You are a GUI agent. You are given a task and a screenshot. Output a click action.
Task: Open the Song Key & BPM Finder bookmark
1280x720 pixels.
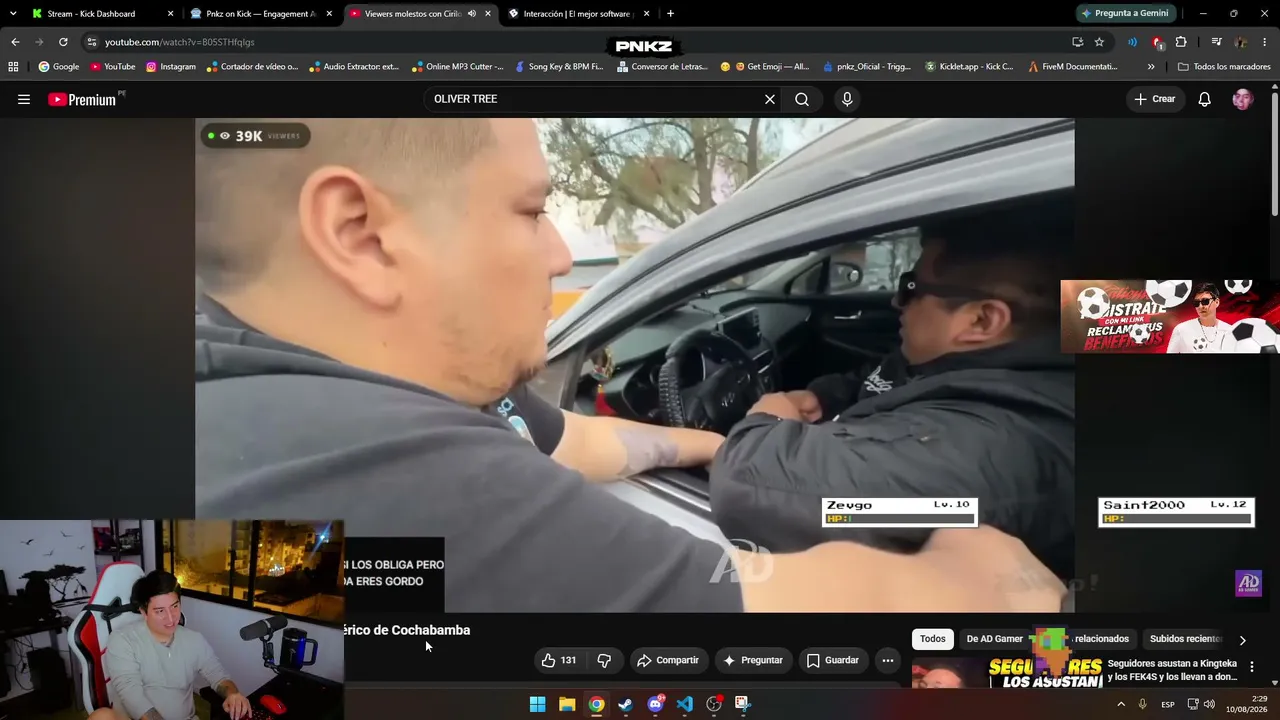pyautogui.click(x=559, y=67)
